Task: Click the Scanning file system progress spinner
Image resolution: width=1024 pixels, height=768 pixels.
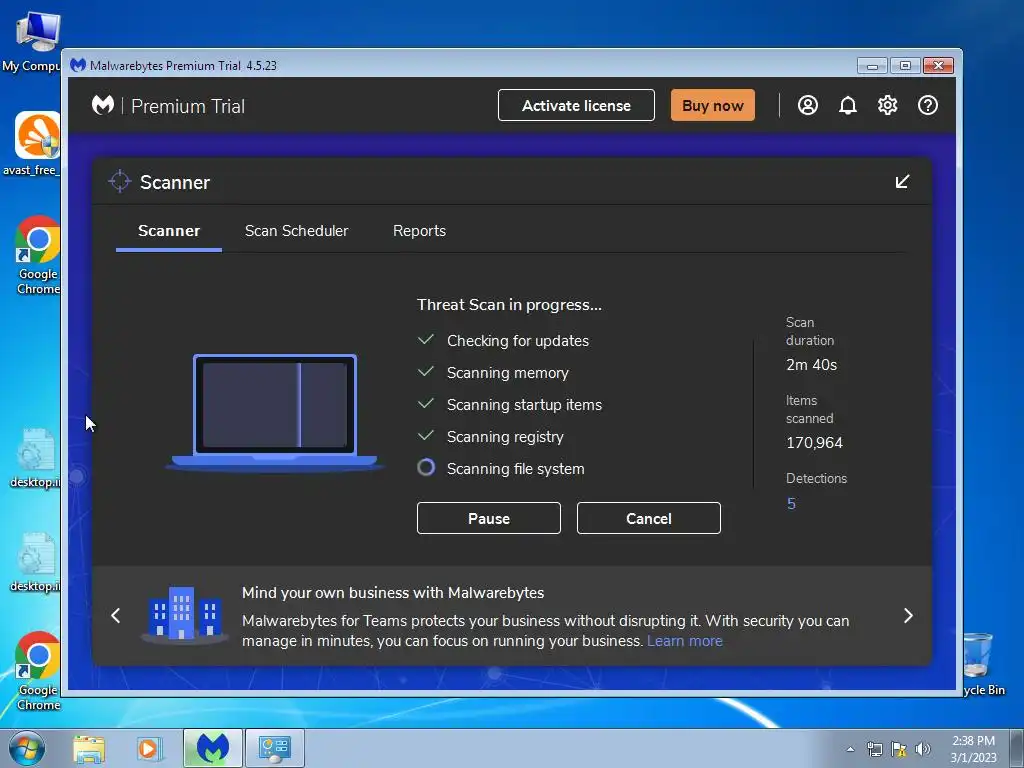Action: pyautogui.click(x=426, y=468)
